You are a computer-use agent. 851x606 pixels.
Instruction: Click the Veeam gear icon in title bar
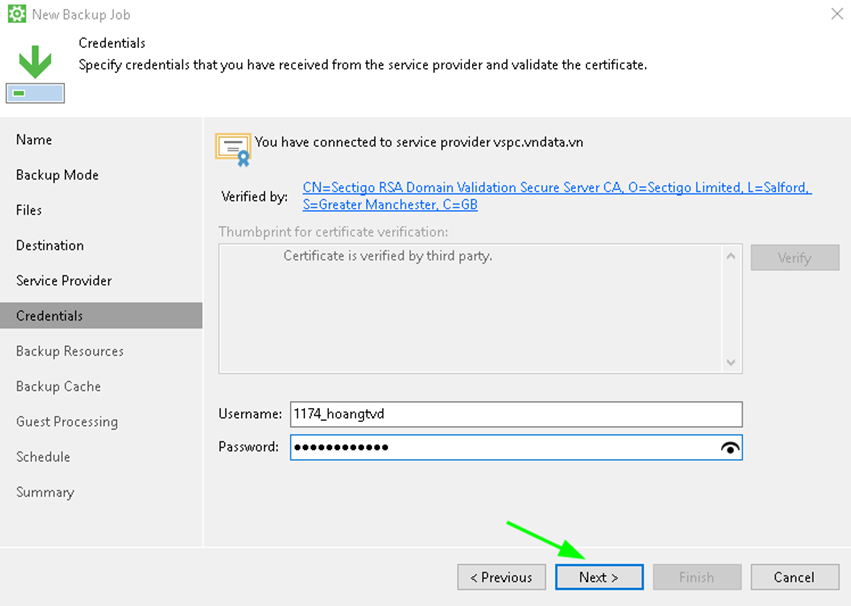pyautogui.click(x=16, y=15)
